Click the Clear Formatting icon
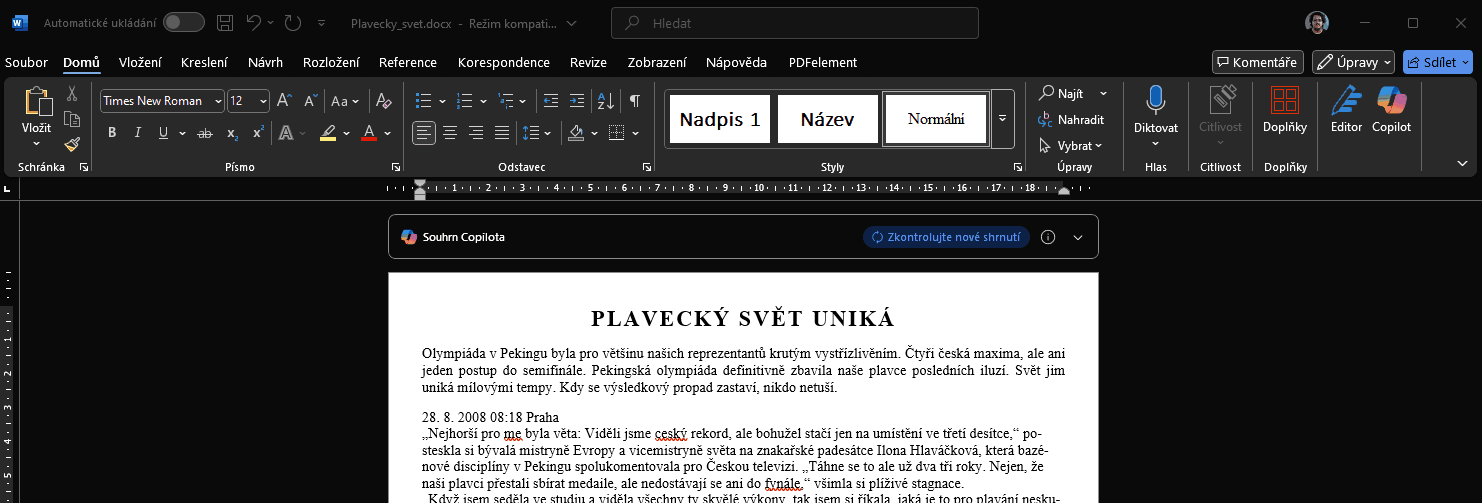This screenshot has width=1482, height=503. 384,101
